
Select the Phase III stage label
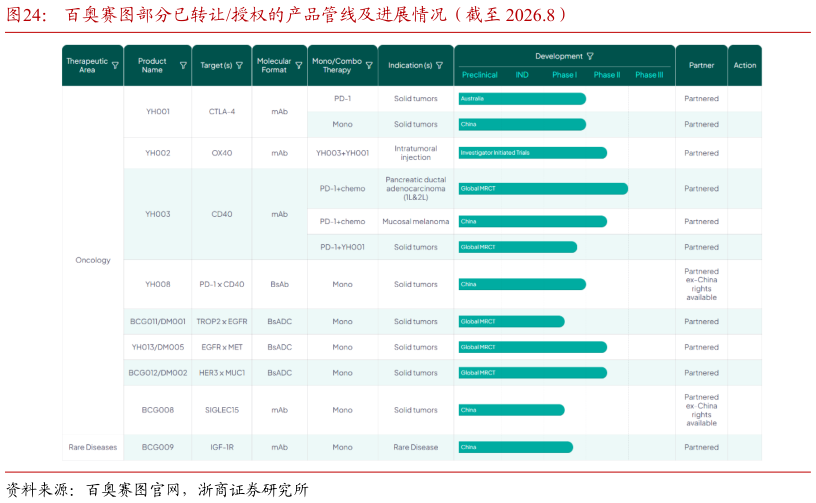click(x=649, y=75)
